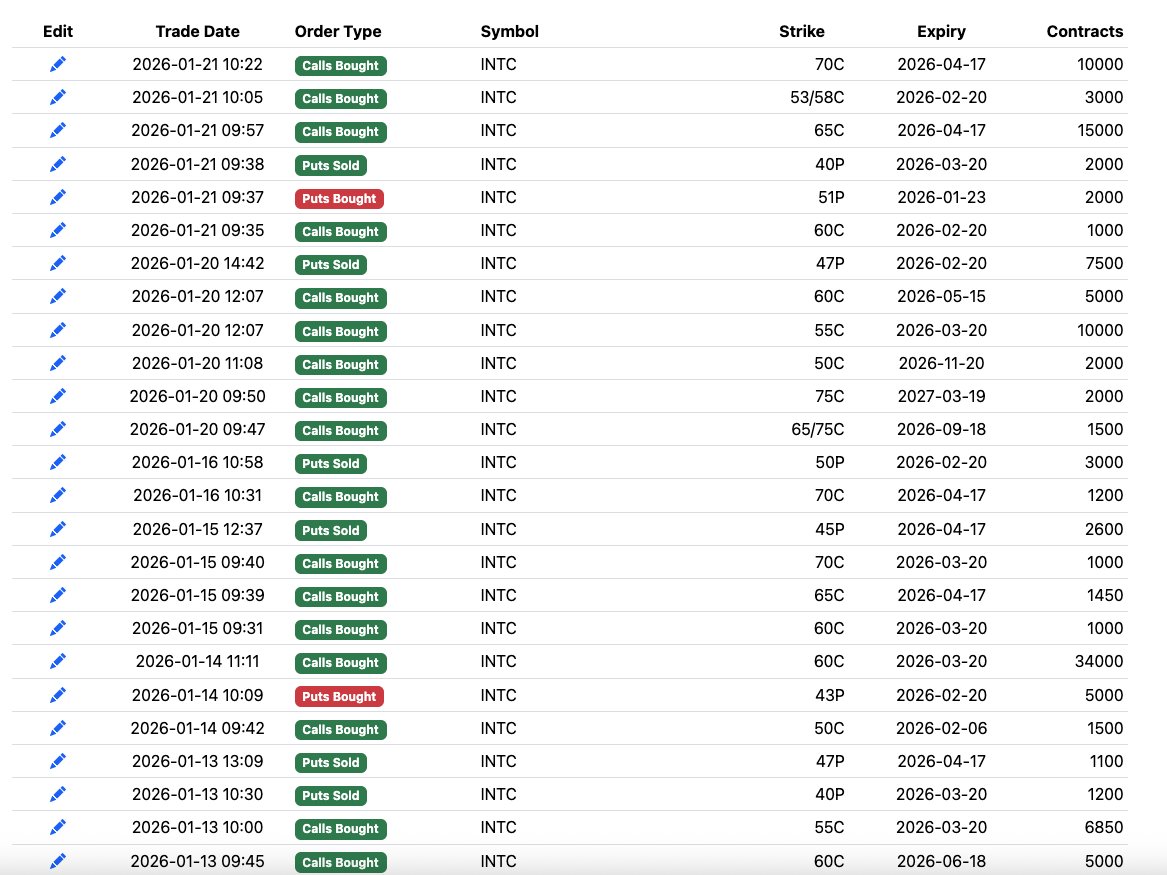Click the 6850 contracts value
Viewport: 1167px width, 875px height.
point(1104,827)
